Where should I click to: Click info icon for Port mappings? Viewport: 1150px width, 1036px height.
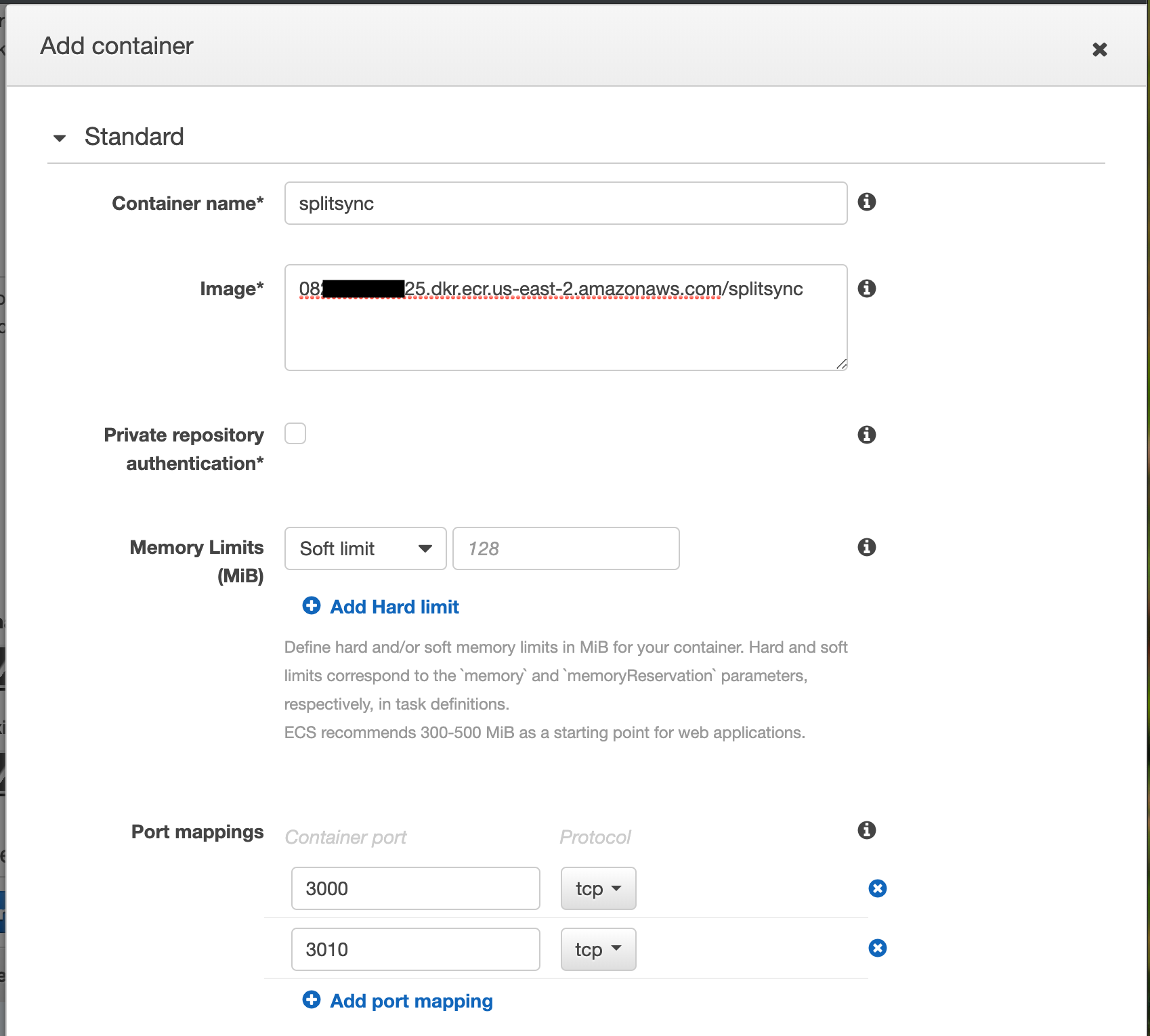point(866,830)
